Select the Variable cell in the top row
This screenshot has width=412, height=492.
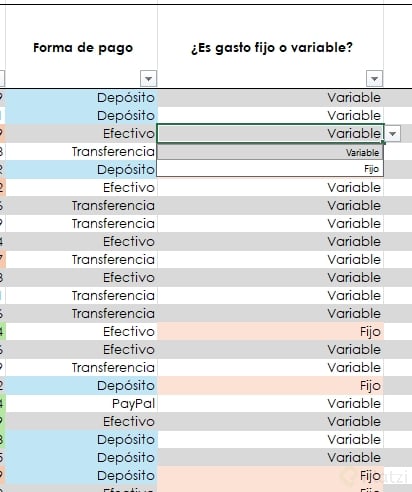pos(270,98)
